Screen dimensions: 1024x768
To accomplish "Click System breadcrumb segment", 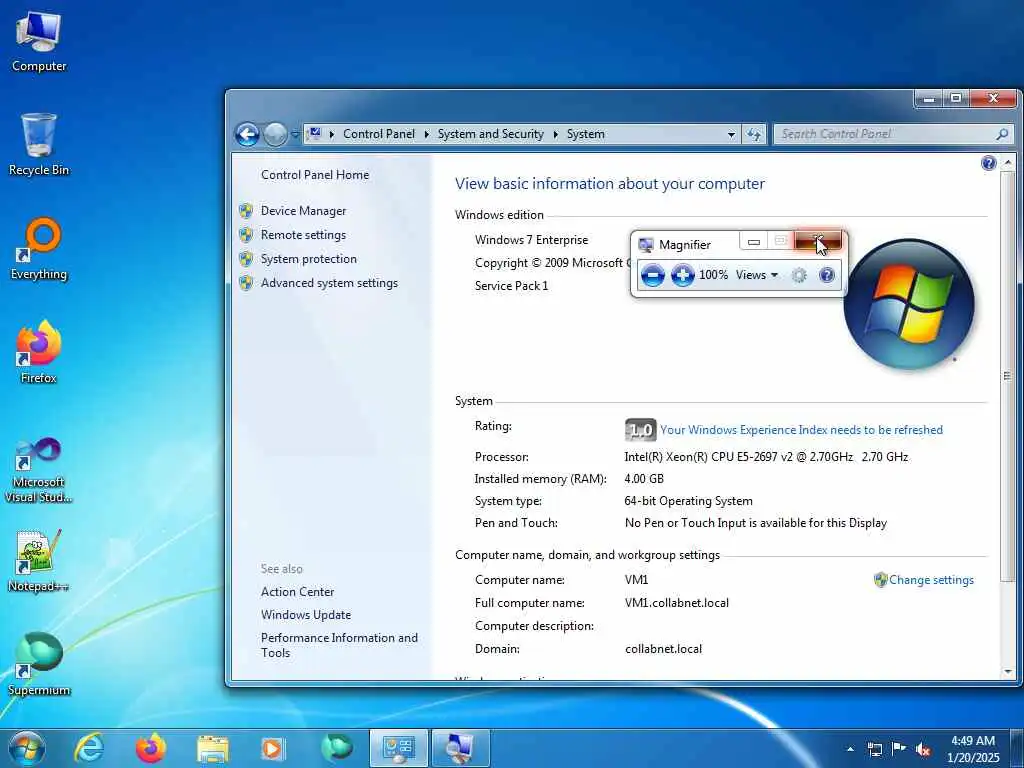I will 585,134.
